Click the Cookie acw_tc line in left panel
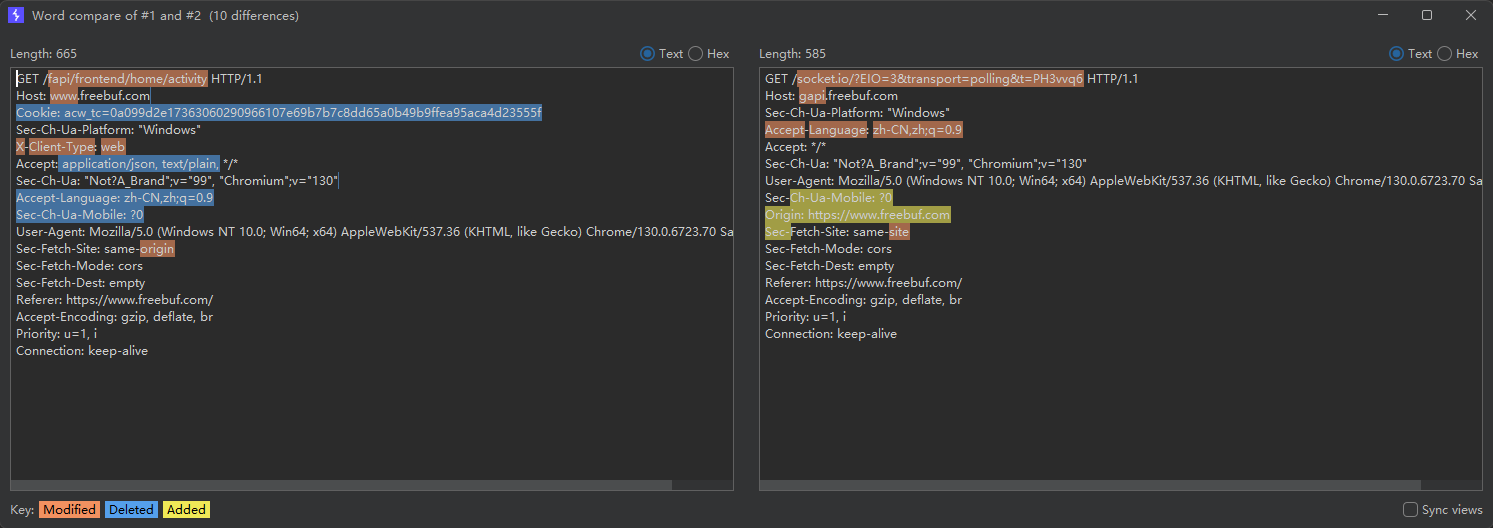Image resolution: width=1493 pixels, height=528 pixels. click(279, 113)
